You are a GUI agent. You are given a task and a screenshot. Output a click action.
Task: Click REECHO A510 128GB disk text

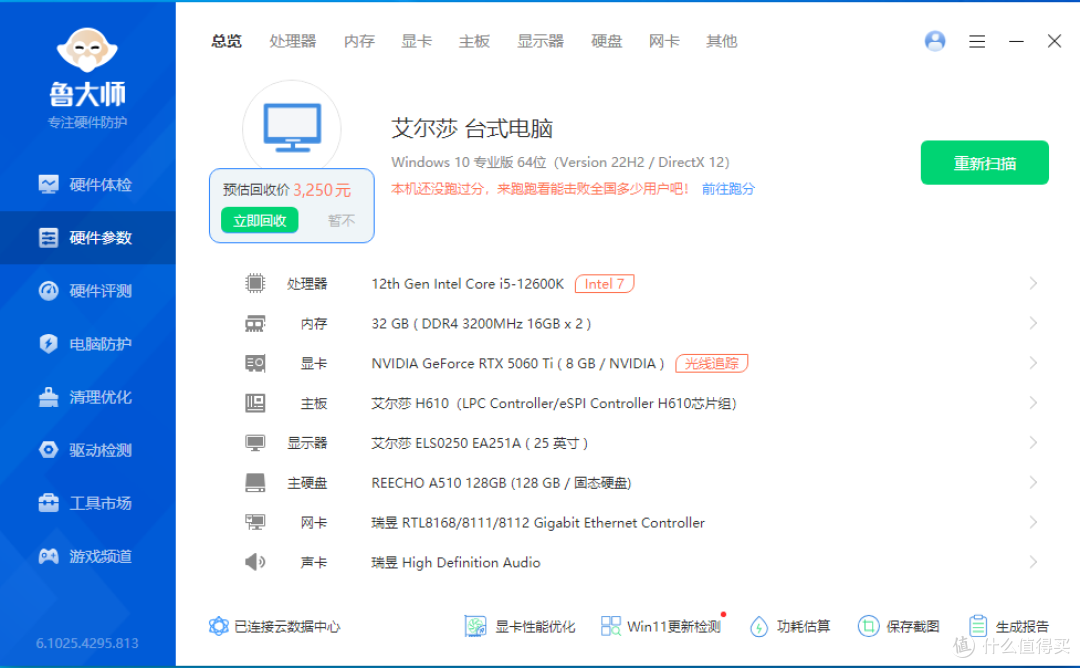(501, 483)
